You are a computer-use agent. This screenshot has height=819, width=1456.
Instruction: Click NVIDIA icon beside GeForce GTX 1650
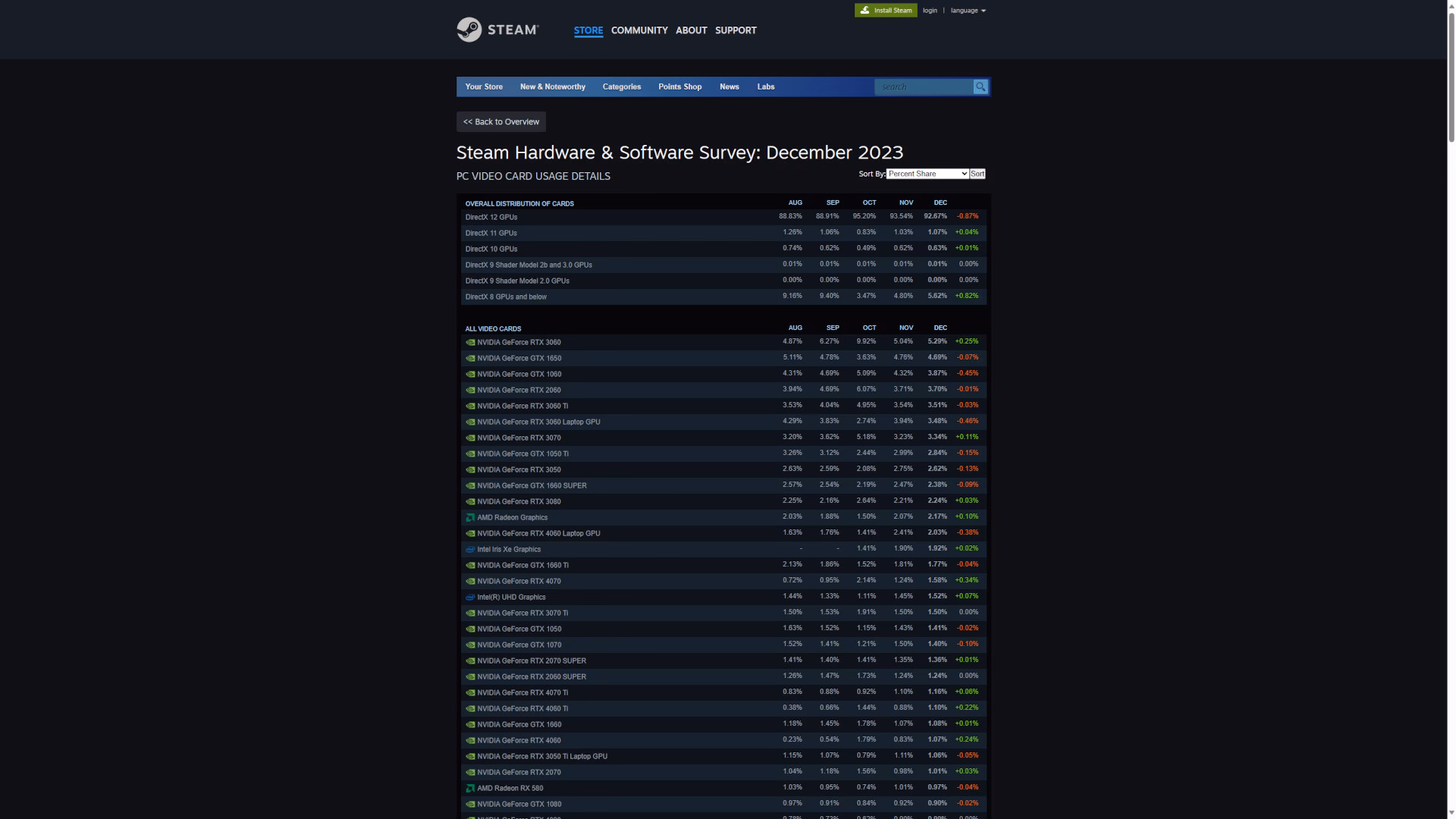470,358
